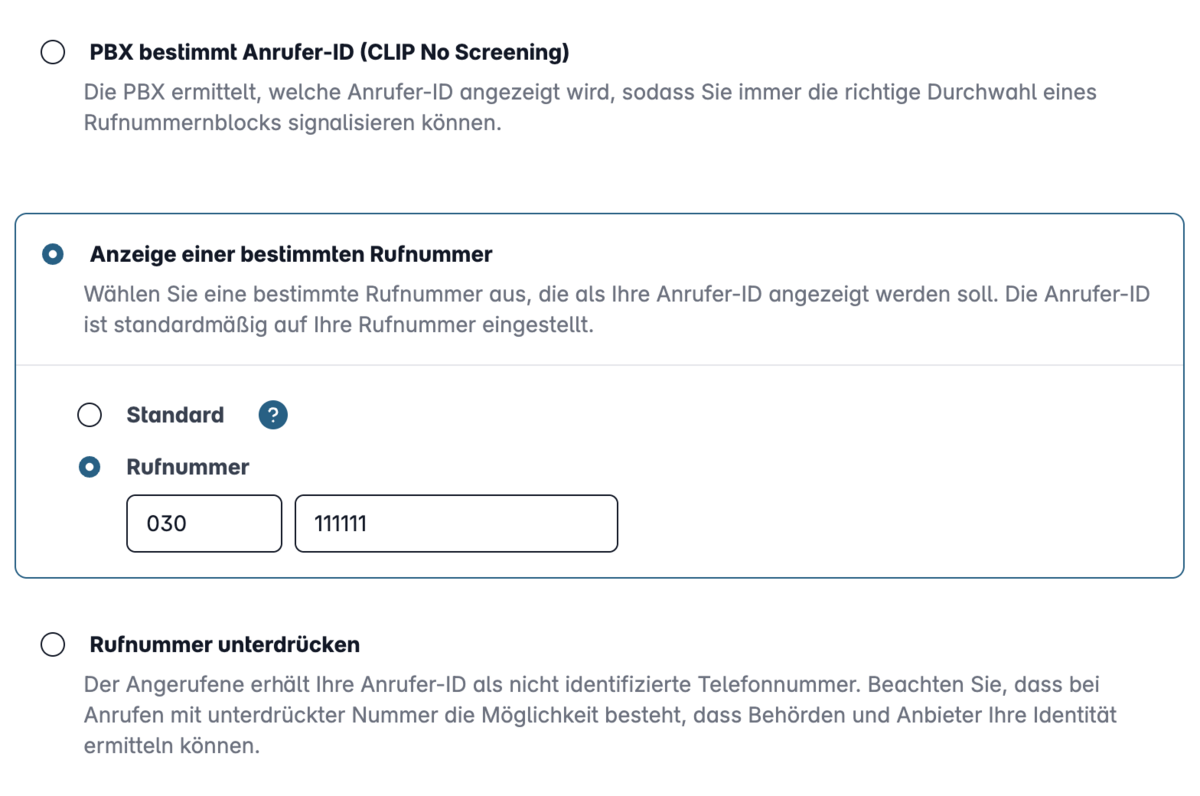Click the line 'ist standardmäßig auf Ihre Rufnummer eingestellt.'
Screen dimensions: 1200x796
[338, 326]
